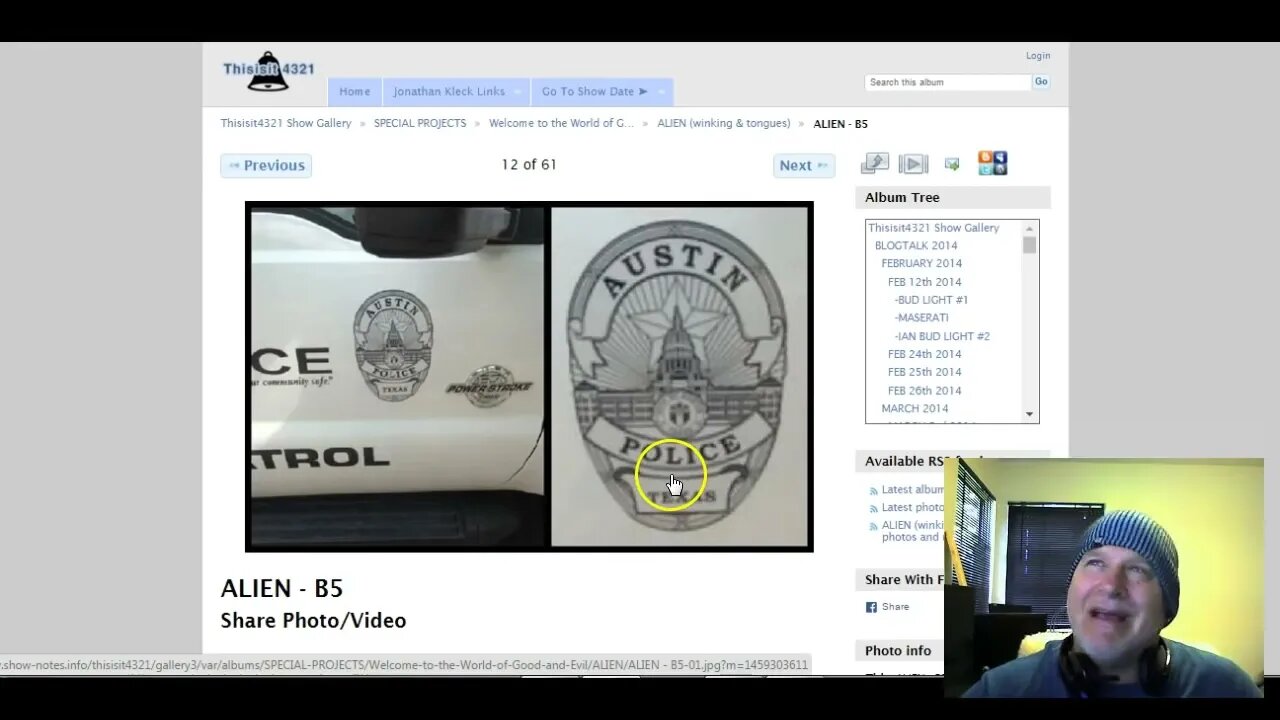Click the 12 of 61 counter
This screenshot has width=1280, height=720.
pos(529,165)
